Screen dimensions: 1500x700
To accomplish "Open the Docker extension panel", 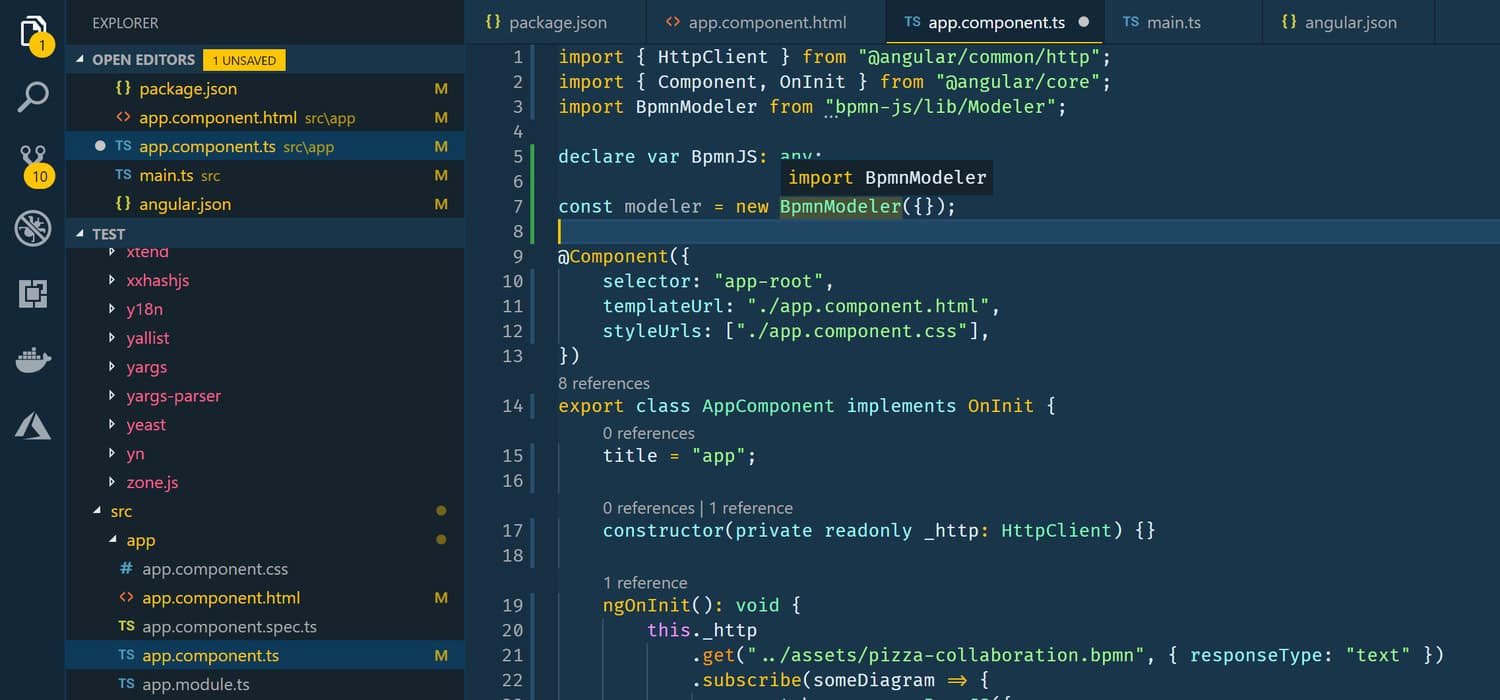I will click(32, 360).
